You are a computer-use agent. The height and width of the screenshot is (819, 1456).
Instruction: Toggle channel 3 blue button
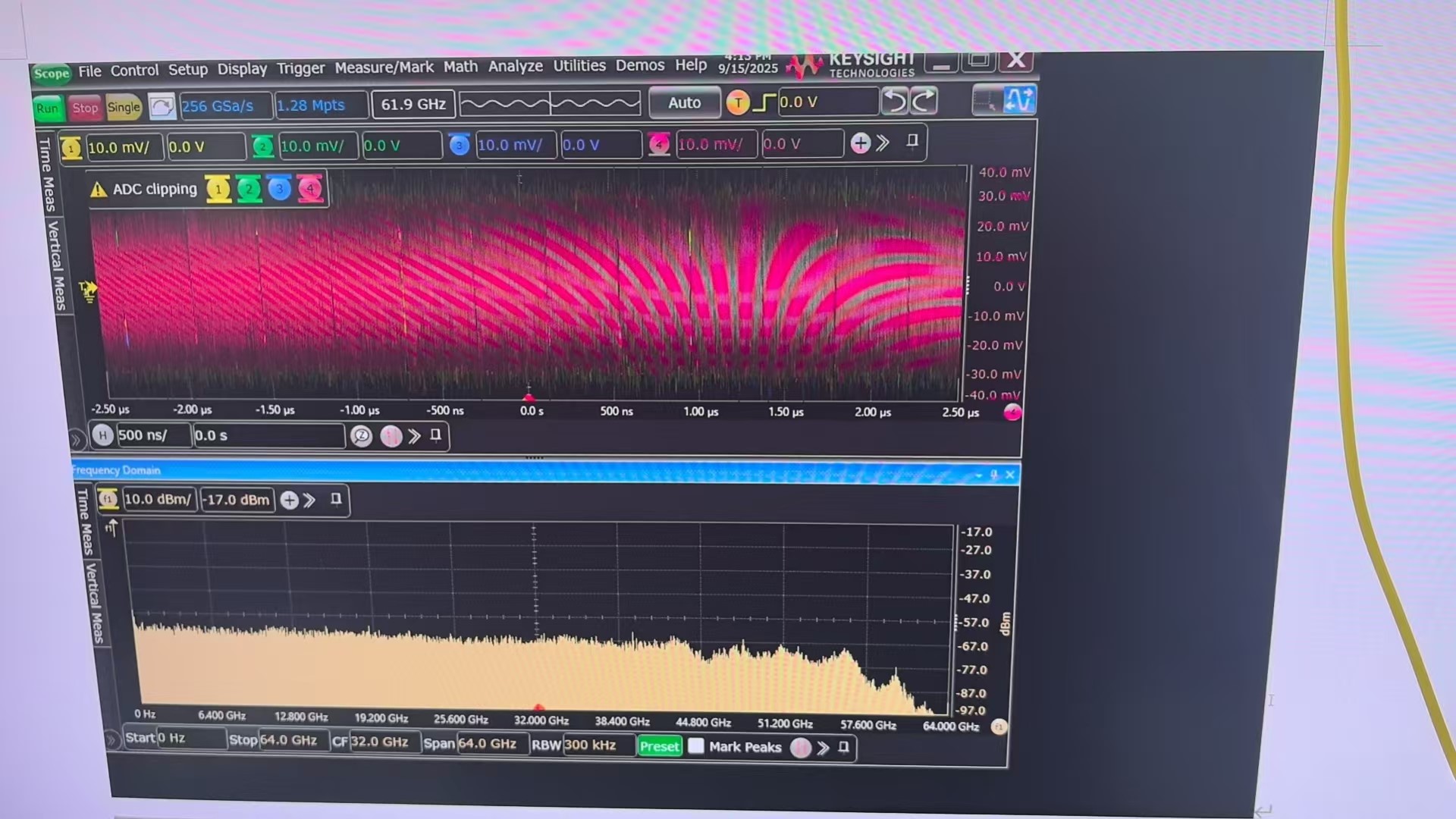click(x=459, y=145)
